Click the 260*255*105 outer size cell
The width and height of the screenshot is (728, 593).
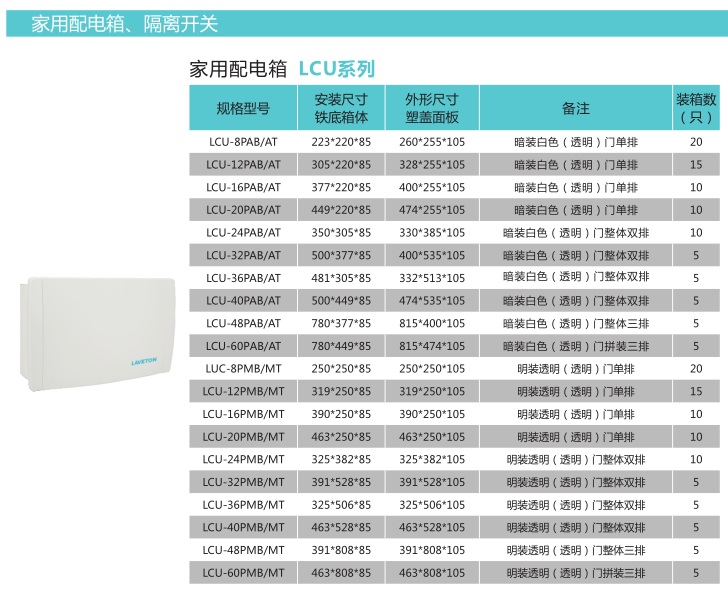point(432,142)
